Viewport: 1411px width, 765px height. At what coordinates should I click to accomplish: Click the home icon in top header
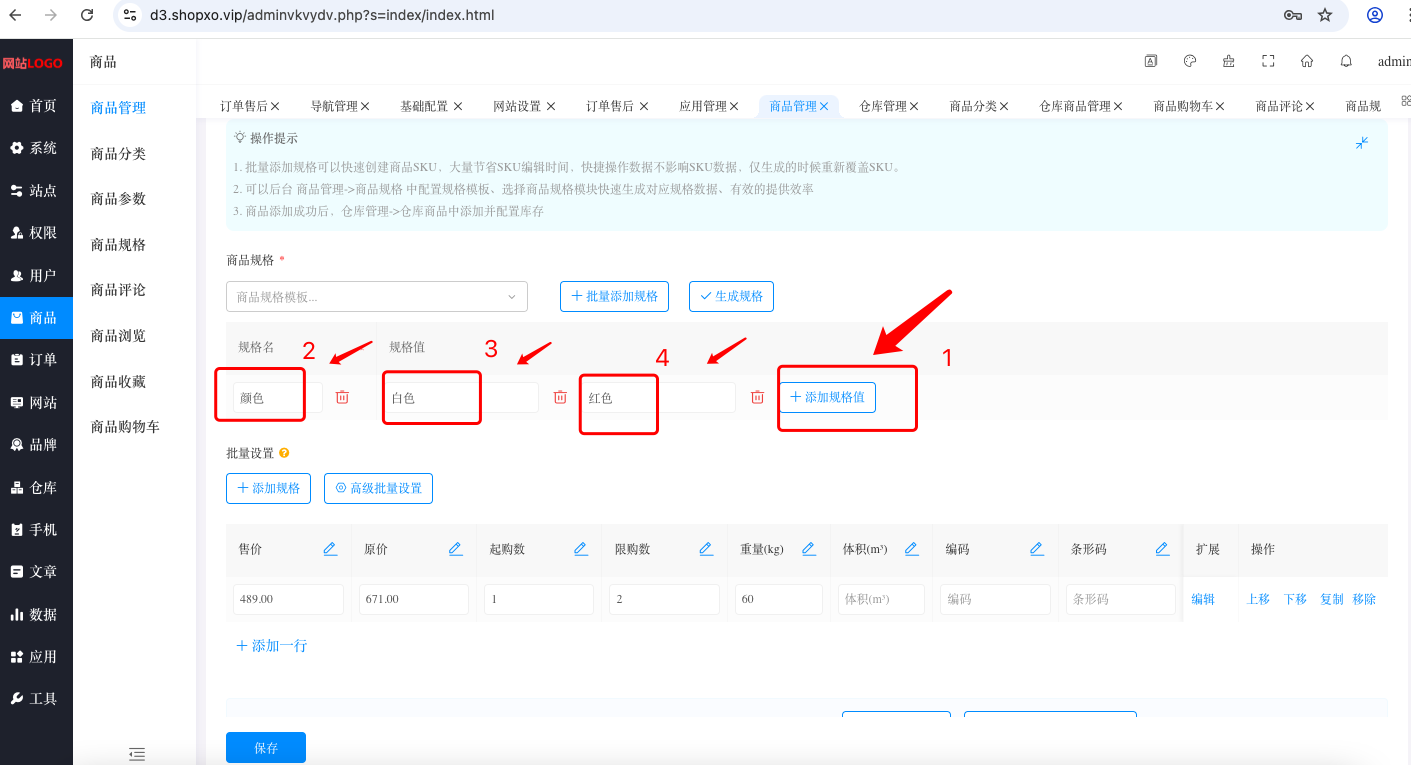(x=1307, y=61)
